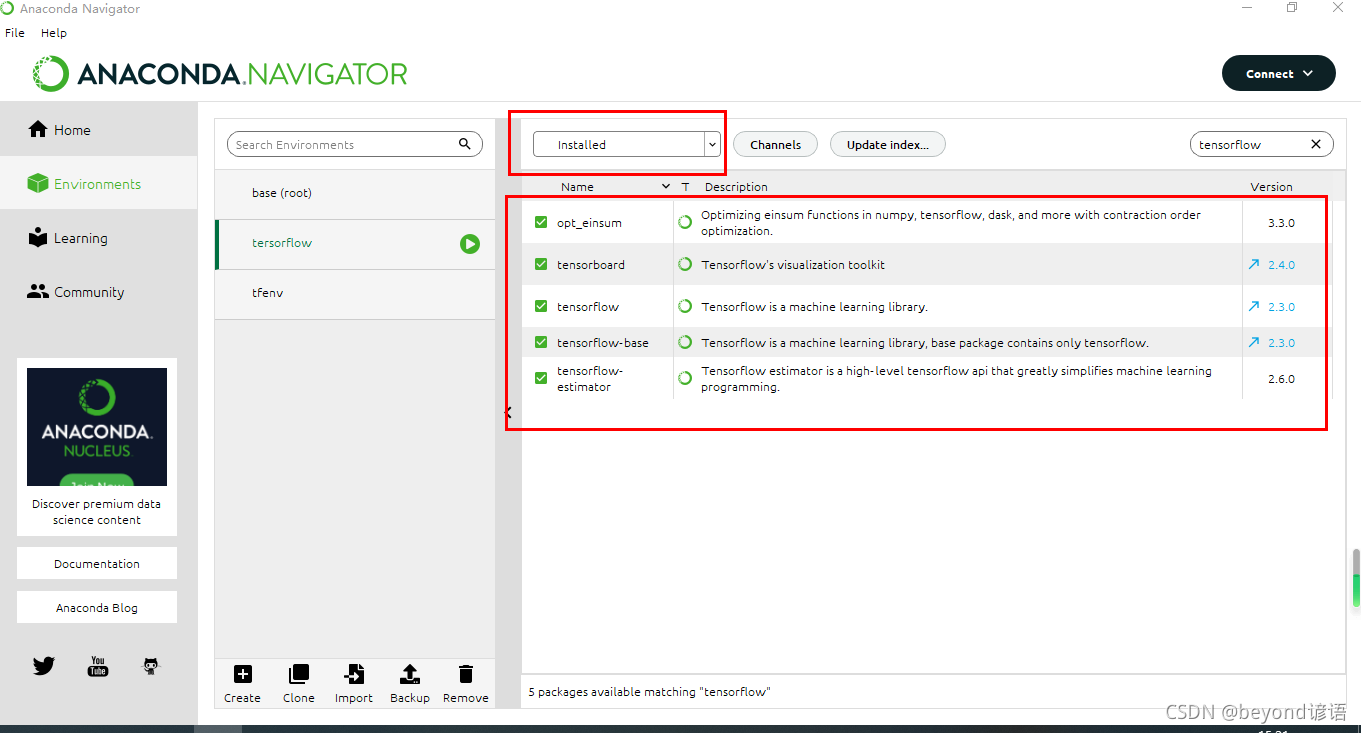The width and height of the screenshot is (1361, 733).
Task: Click the package list vertical scrollbar
Action: point(1355,577)
